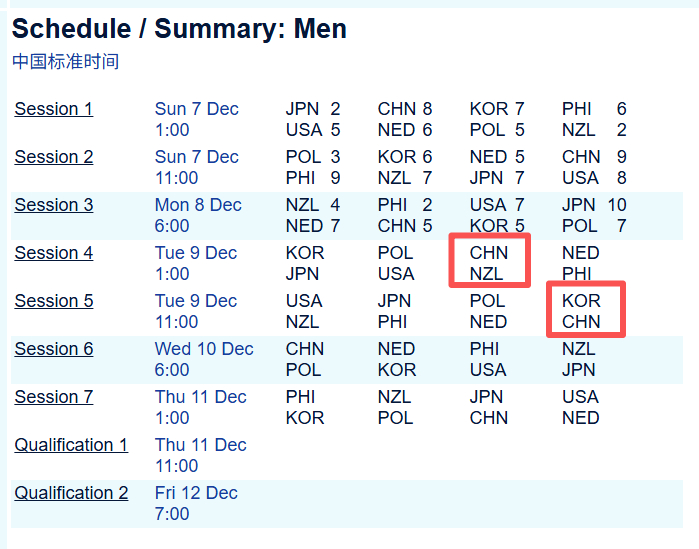Click the Mon 8 Dec 6:00 date
The height and width of the screenshot is (549, 699).
(198, 215)
